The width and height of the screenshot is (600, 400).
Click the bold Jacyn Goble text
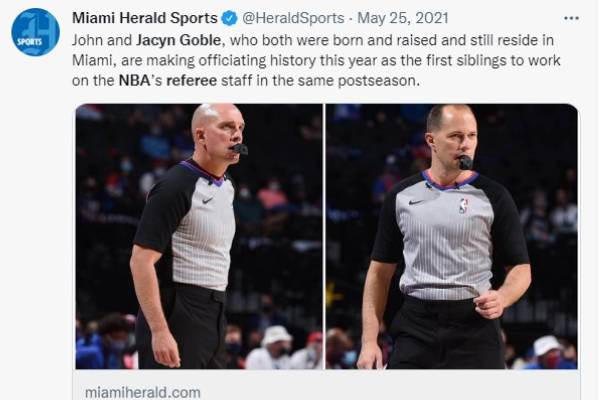point(178,40)
